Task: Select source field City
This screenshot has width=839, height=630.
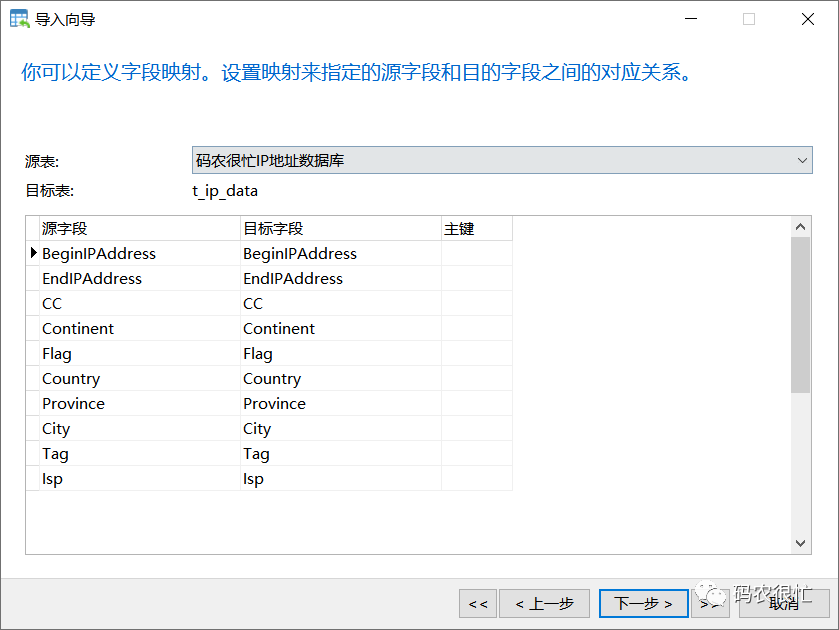Action: (140, 428)
